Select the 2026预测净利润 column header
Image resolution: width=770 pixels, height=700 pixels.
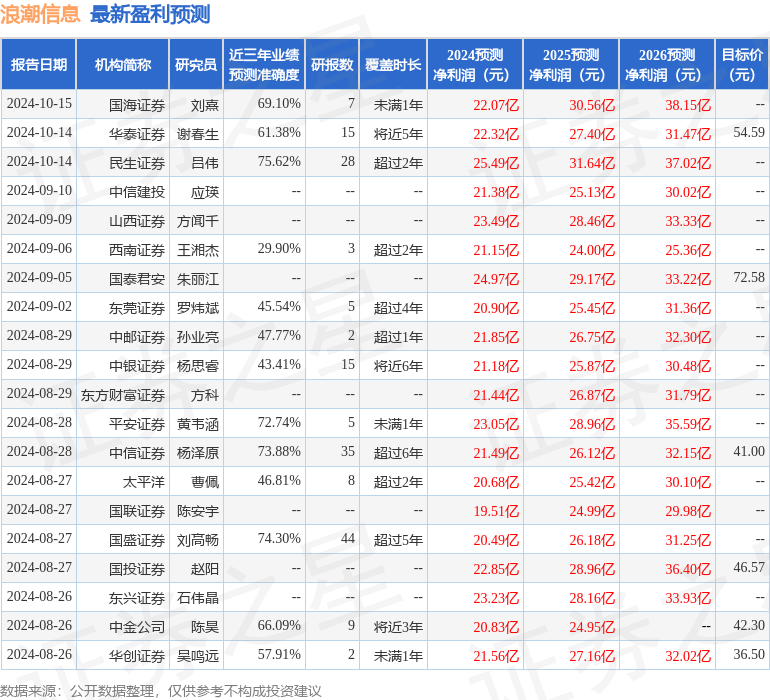tap(667, 64)
